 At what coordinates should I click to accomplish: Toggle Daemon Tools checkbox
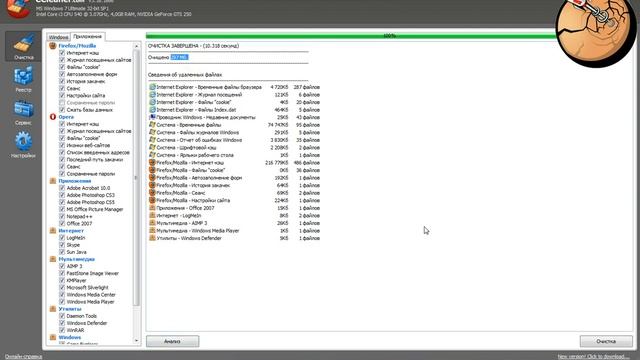click(x=62, y=316)
